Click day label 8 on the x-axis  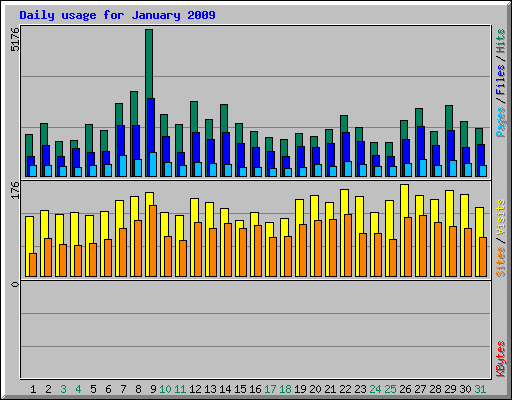tap(138, 389)
